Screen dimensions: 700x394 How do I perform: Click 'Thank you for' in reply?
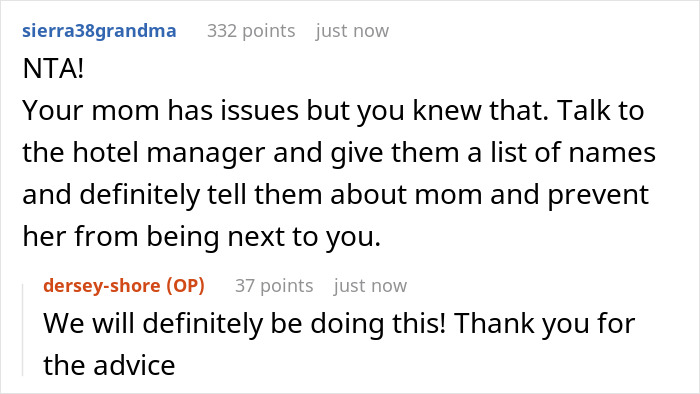click(544, 323)
